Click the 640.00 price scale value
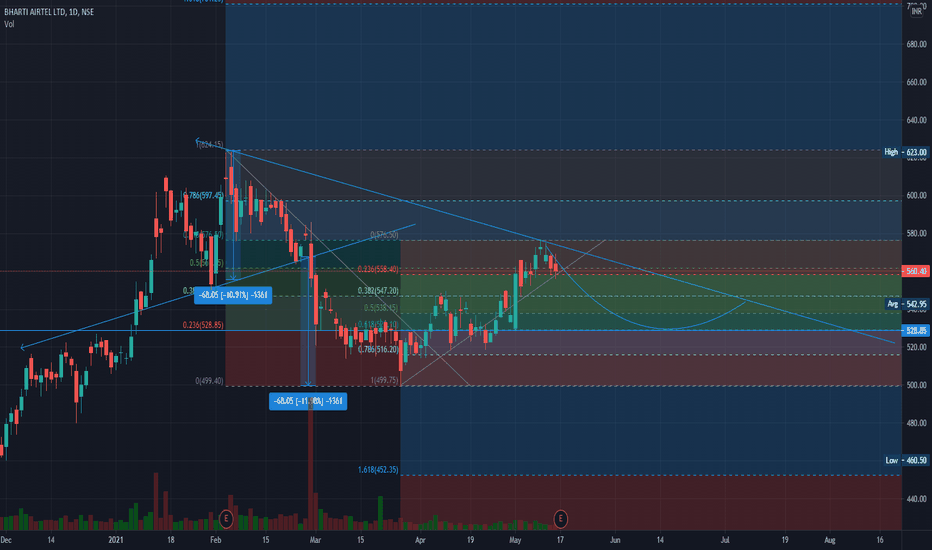The image size is (932, 550). point(916,120)
